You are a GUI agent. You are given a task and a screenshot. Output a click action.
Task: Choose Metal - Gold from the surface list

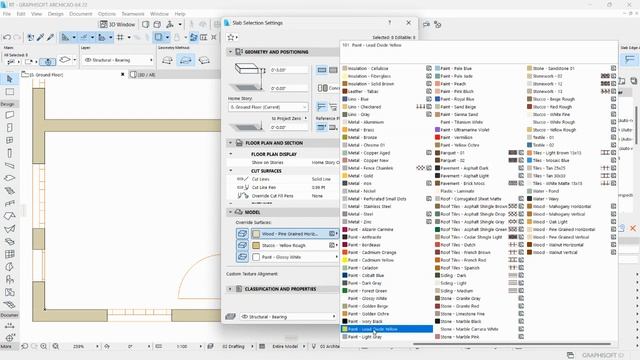387,176
